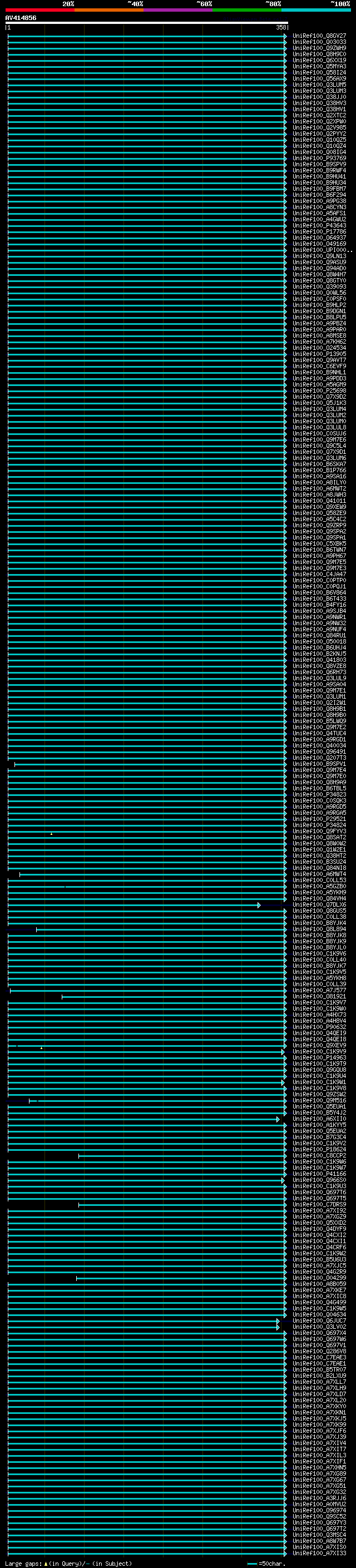The image size is (356, 1568).
Task: Click the purple ~60% segment of the identity legend
Action: coord(177,11)
